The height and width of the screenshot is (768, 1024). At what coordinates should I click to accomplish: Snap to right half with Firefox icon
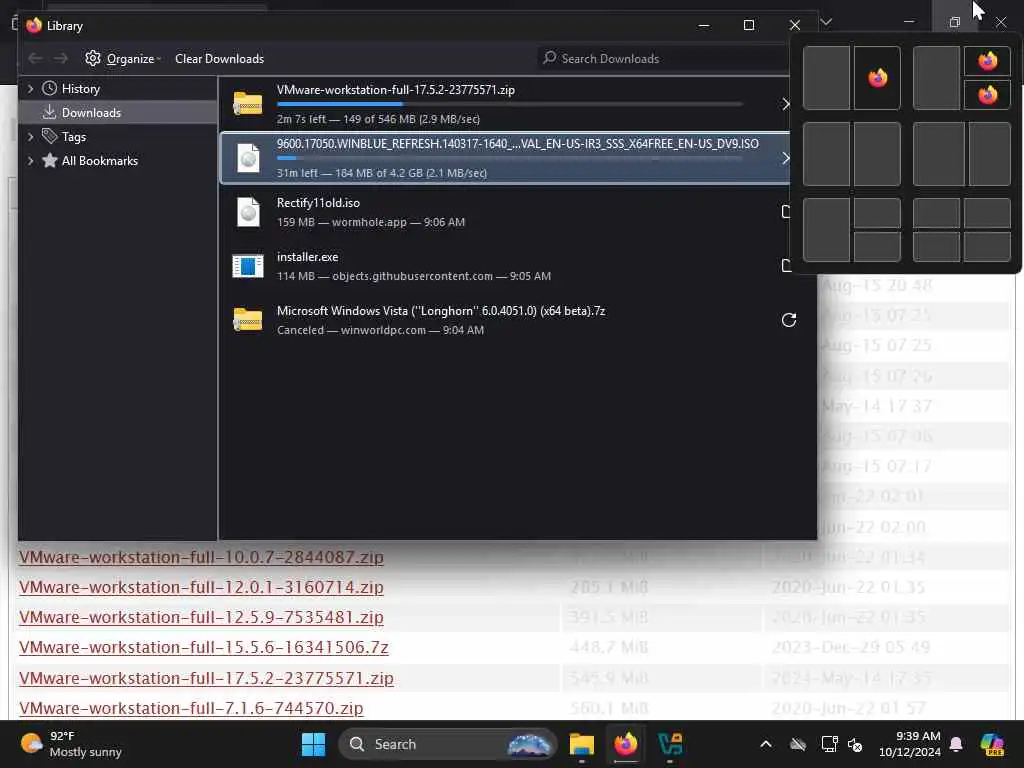click(x=877, y=78)
